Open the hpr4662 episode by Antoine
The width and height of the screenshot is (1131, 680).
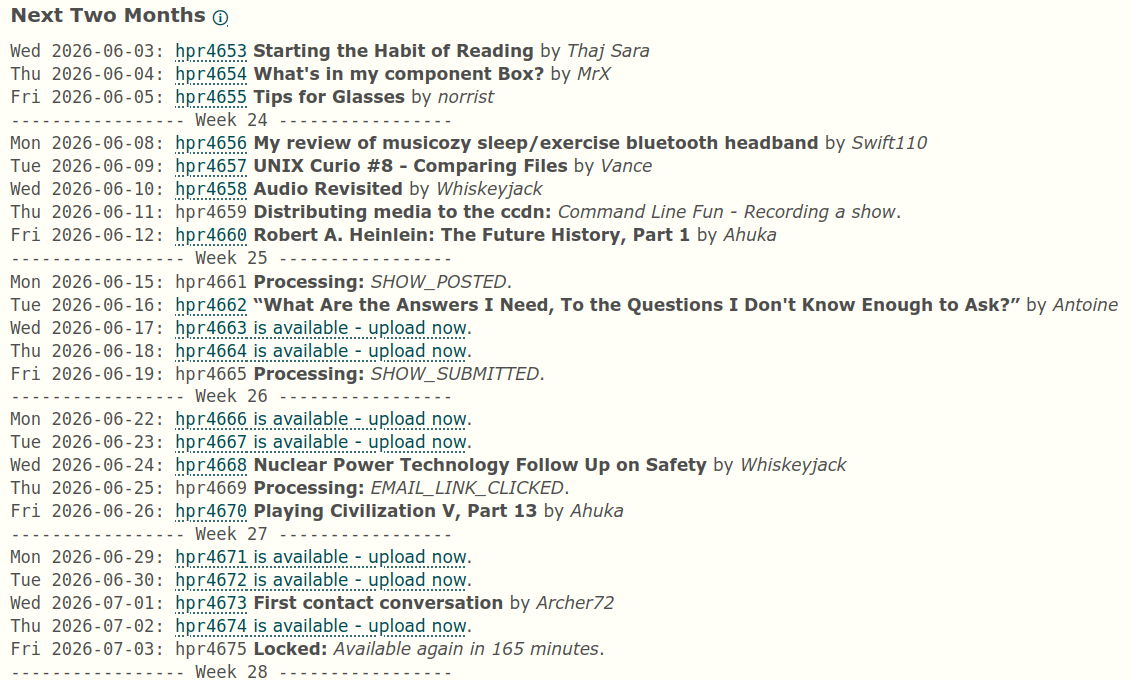click(211, 306)
